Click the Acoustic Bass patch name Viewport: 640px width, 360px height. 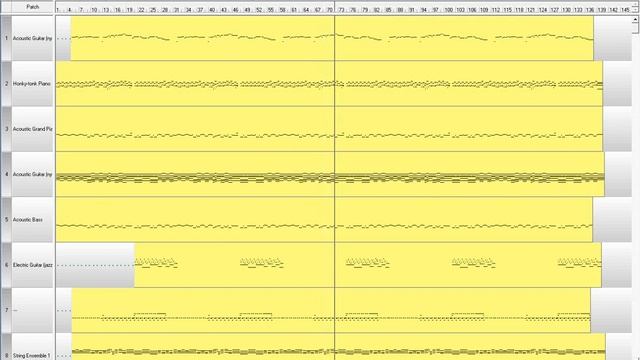[28, 220]
